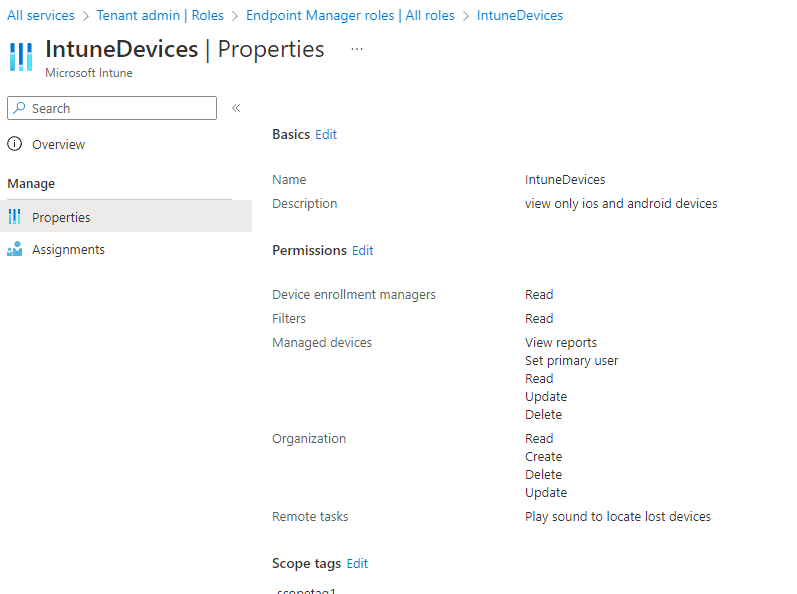Viewport: 797px width, 594px height.
Task: Select Properties in the Manage menu
Action: [x=126, y=217]
